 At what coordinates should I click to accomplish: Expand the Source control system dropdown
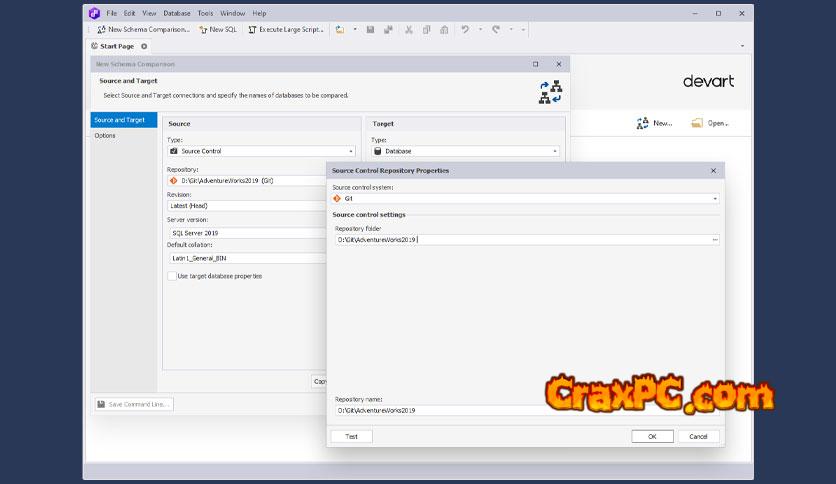(715, 198)
